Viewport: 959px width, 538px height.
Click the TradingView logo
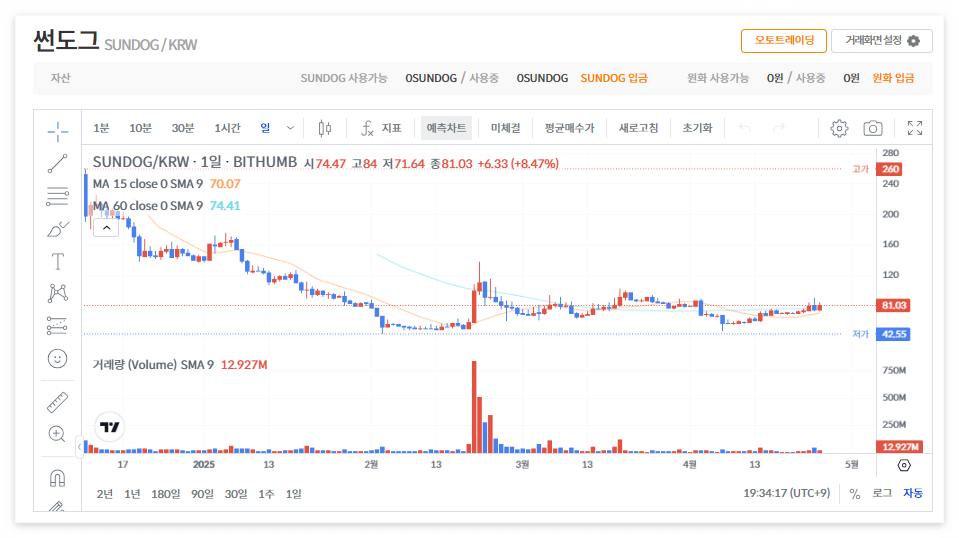click(x=110, y=427)
